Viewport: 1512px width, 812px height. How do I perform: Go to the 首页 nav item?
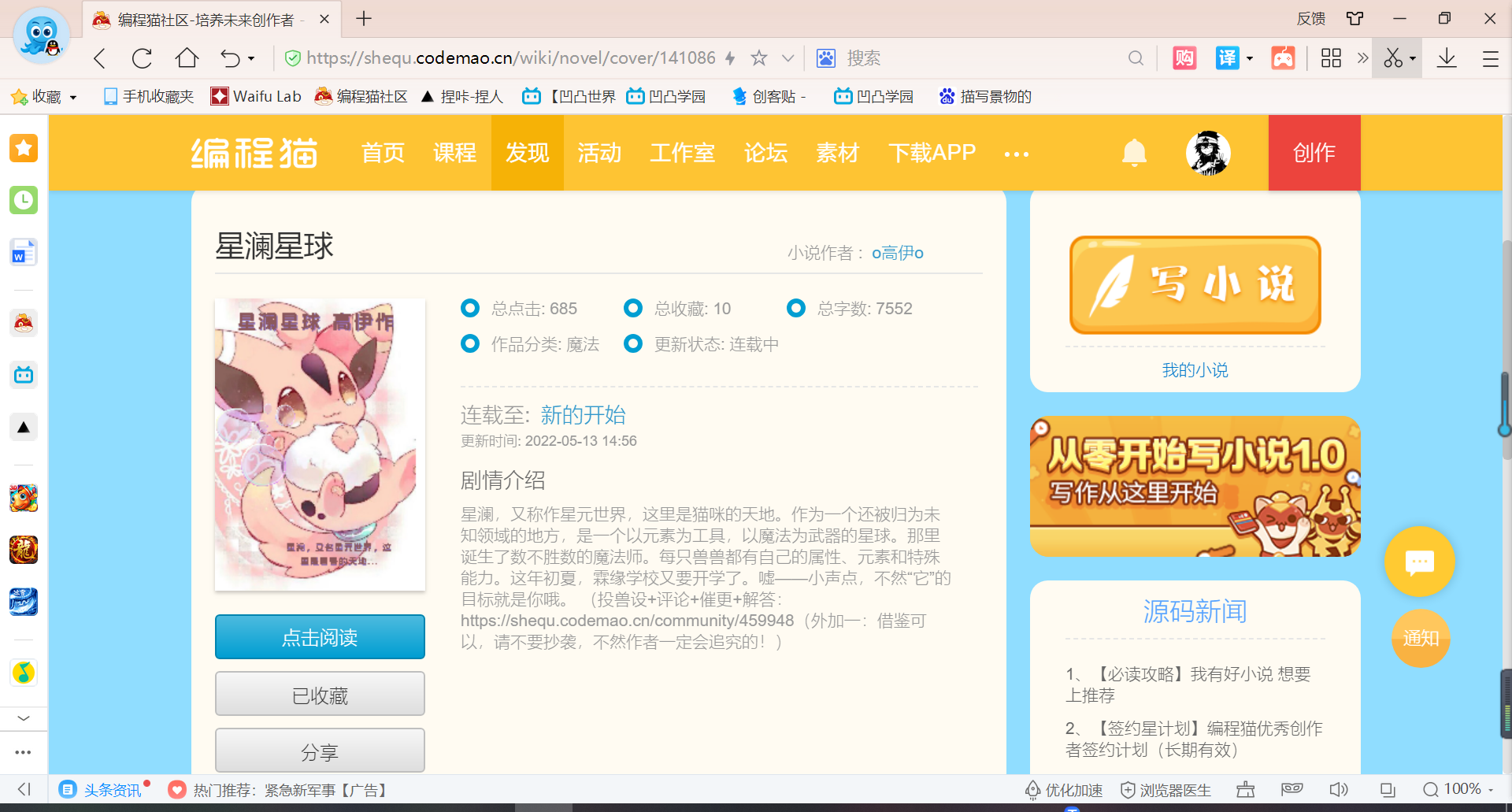[383, 153]
